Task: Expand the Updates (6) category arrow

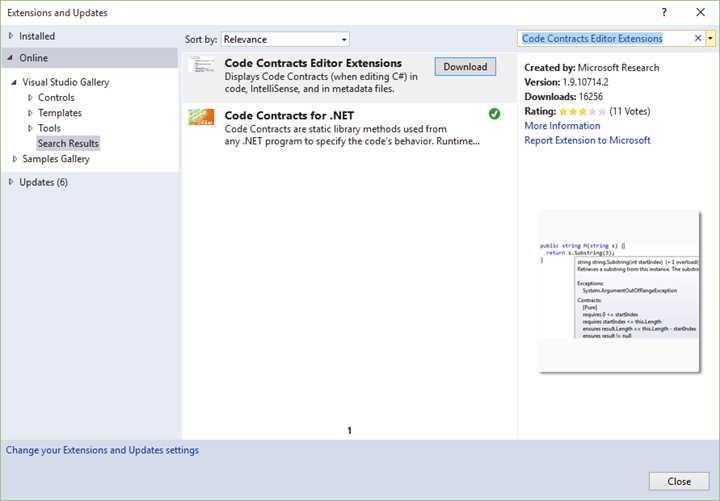Action: 11,182
